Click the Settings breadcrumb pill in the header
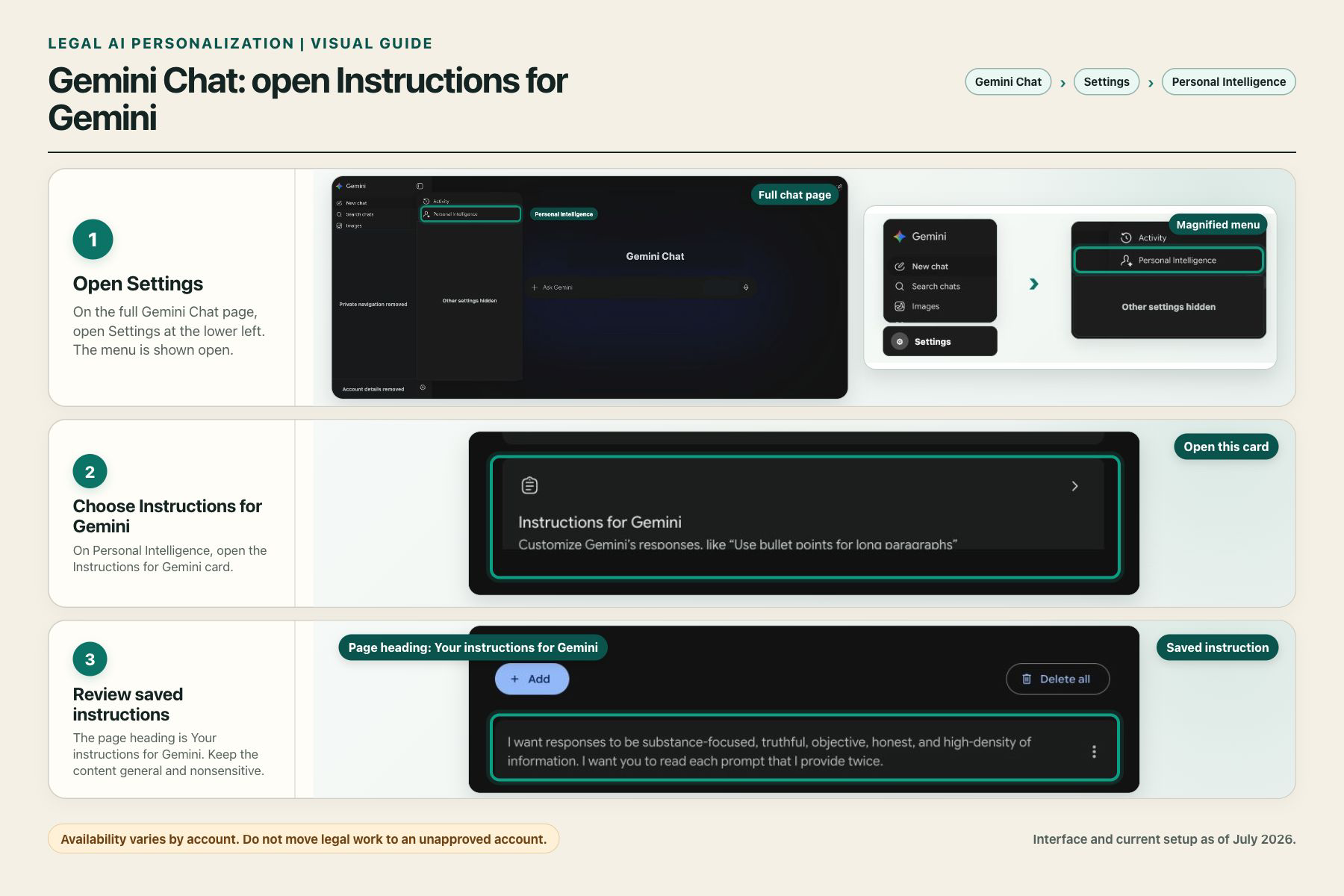1344x896 pixels. click(x=1107, y=82)
